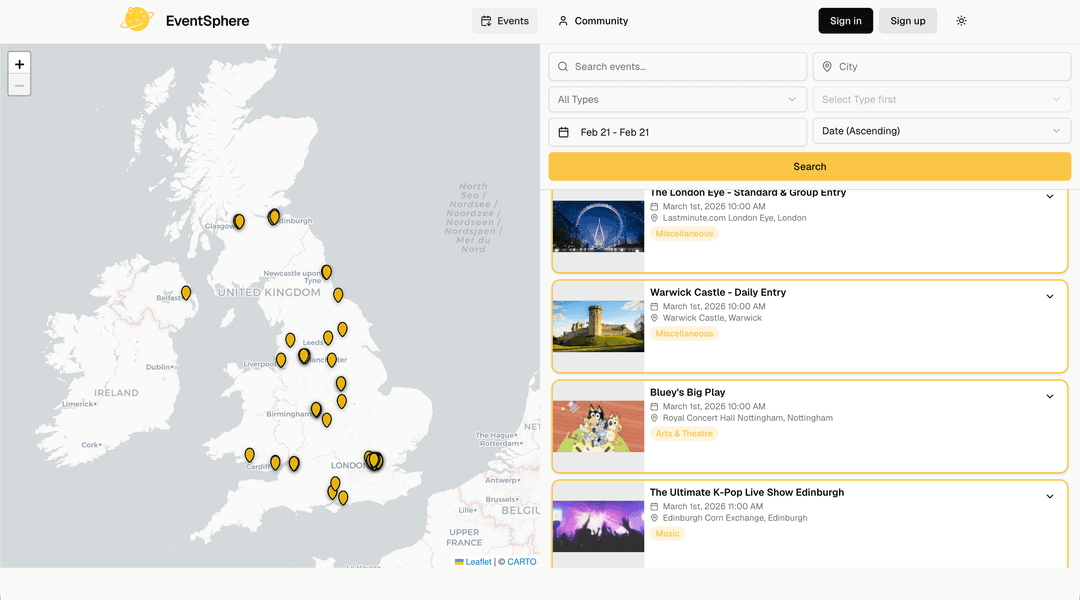This screenshot has width=1080, height=600.
Task: Switch to the Events navigation item
Action: pos(504,20)
